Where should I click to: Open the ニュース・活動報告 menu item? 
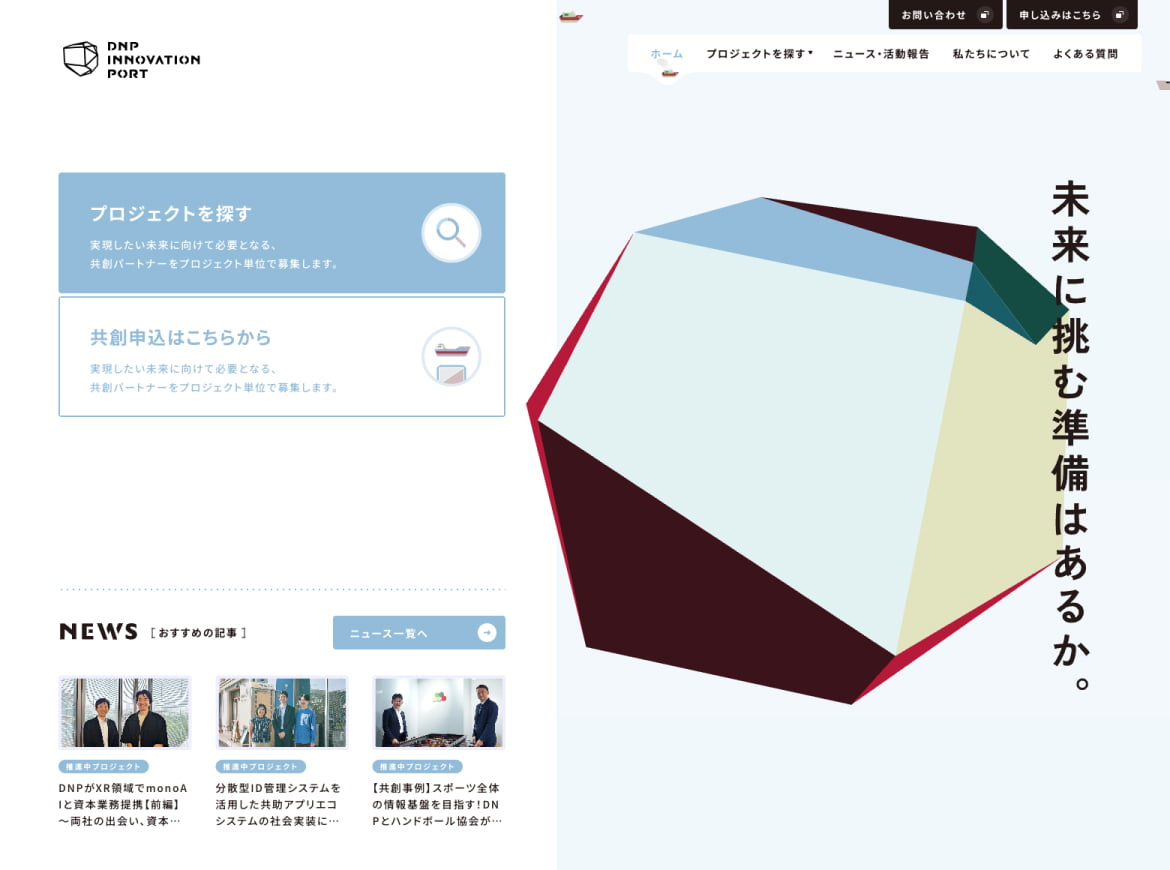pyautogui.click(x=881, y=54)
